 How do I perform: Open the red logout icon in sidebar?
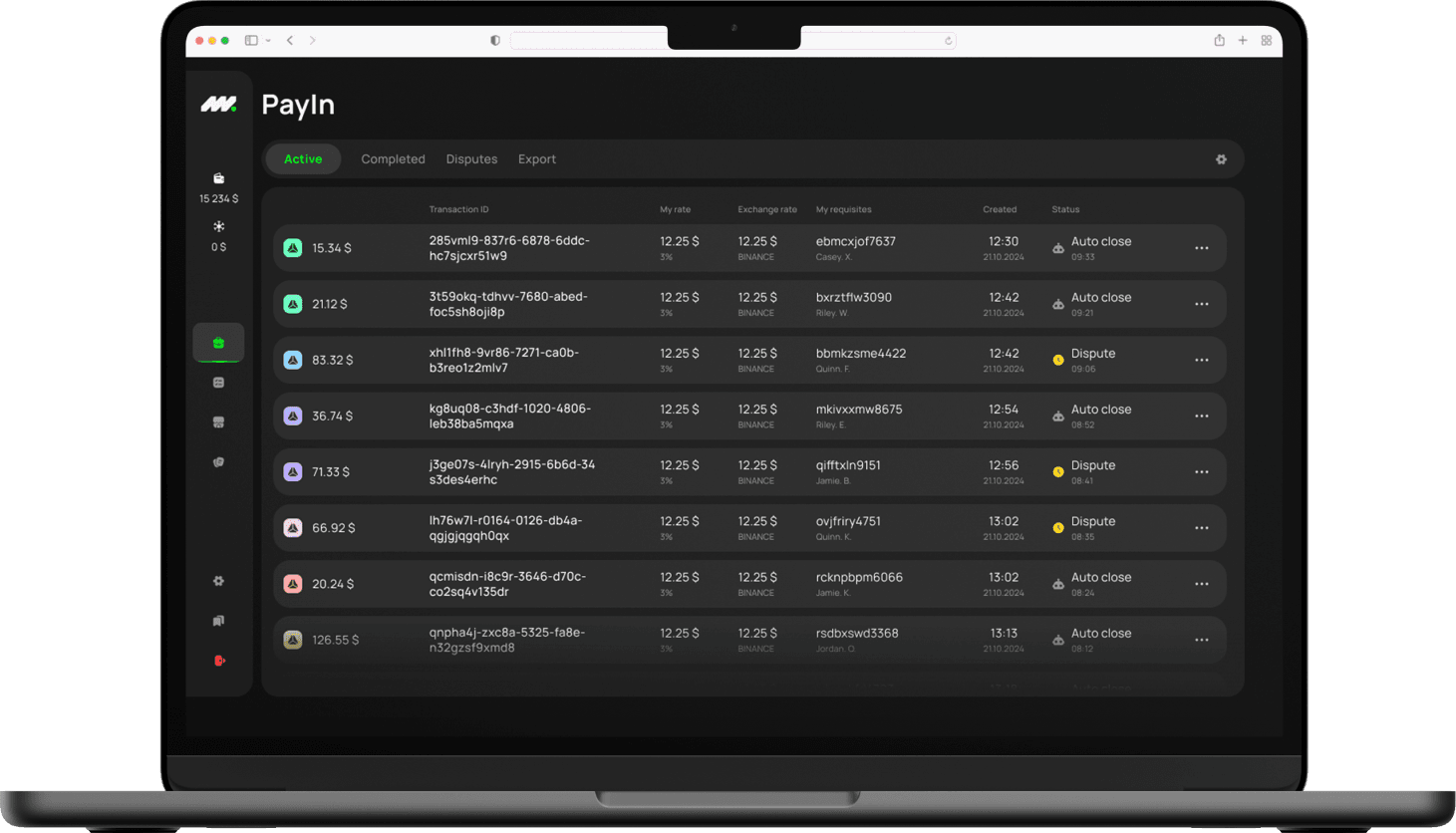tap(219, 661)
